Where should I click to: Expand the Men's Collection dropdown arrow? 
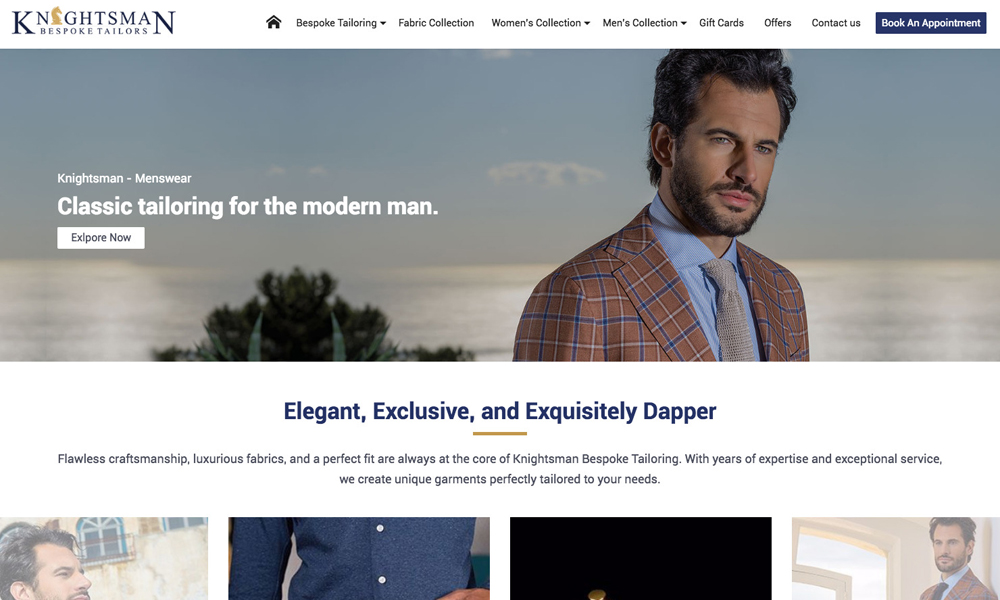[x=683, y=24]
